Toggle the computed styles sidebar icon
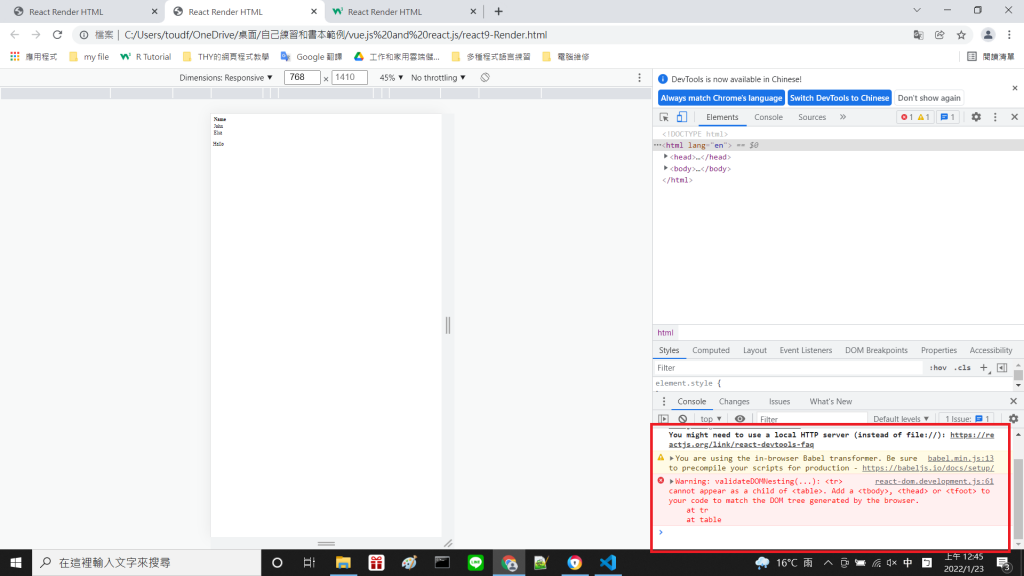Viewport: 1024px width, 576px height. (1002, 368)
